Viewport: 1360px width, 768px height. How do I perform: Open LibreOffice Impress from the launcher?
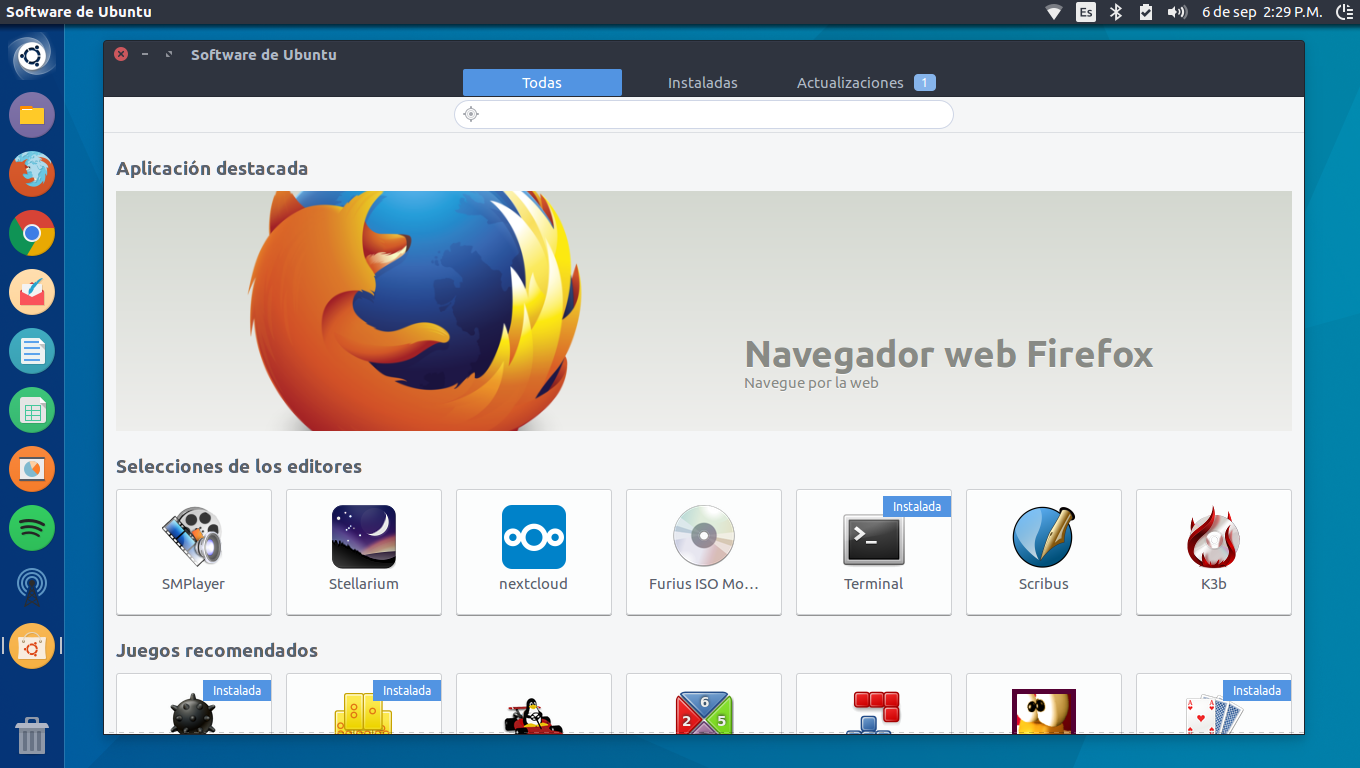tap(32, 469)
